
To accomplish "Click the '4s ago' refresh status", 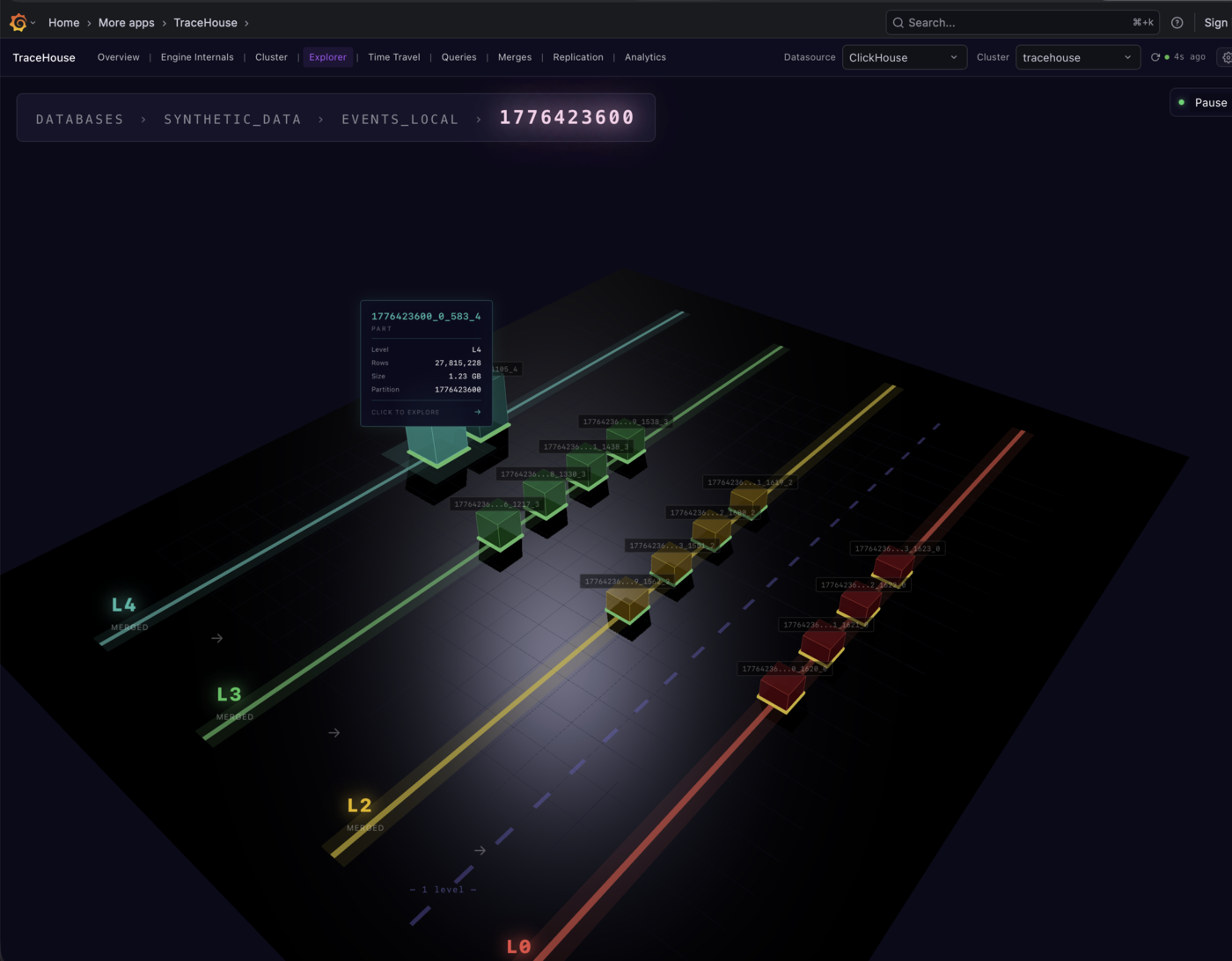I will point(1190,57).
